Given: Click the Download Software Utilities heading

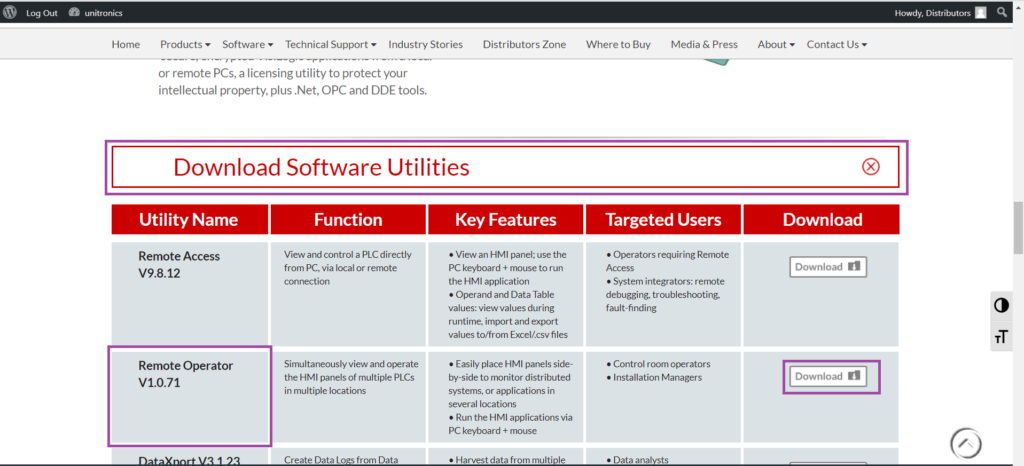Looking at the screenshot, I should tap(321, 168).
